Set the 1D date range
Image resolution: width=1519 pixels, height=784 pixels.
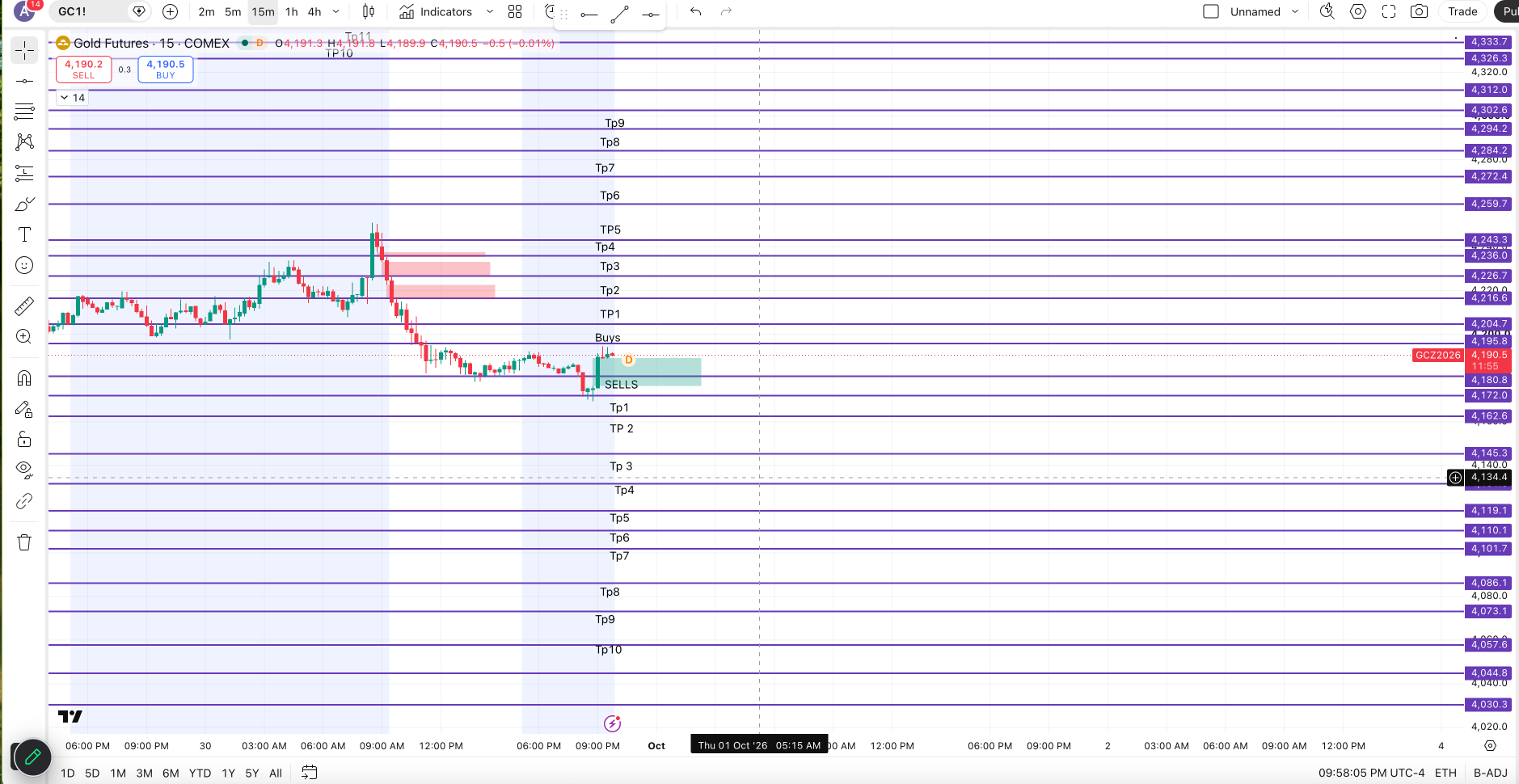point(68,773)
